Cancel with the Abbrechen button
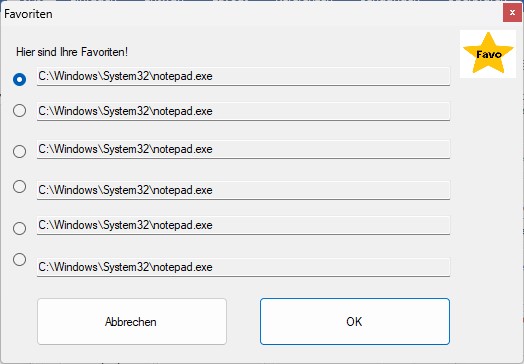Viewport: 524px width, 364px height. (132, 322)
